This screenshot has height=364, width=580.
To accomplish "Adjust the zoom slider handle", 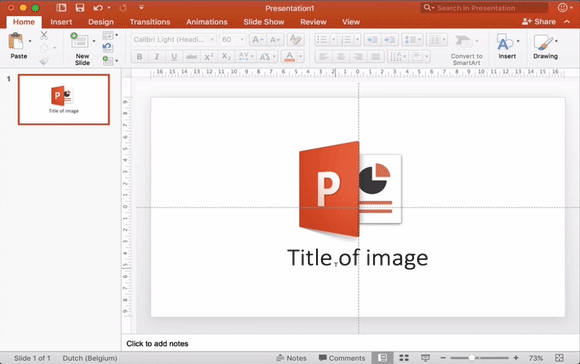I will point(472,358).
